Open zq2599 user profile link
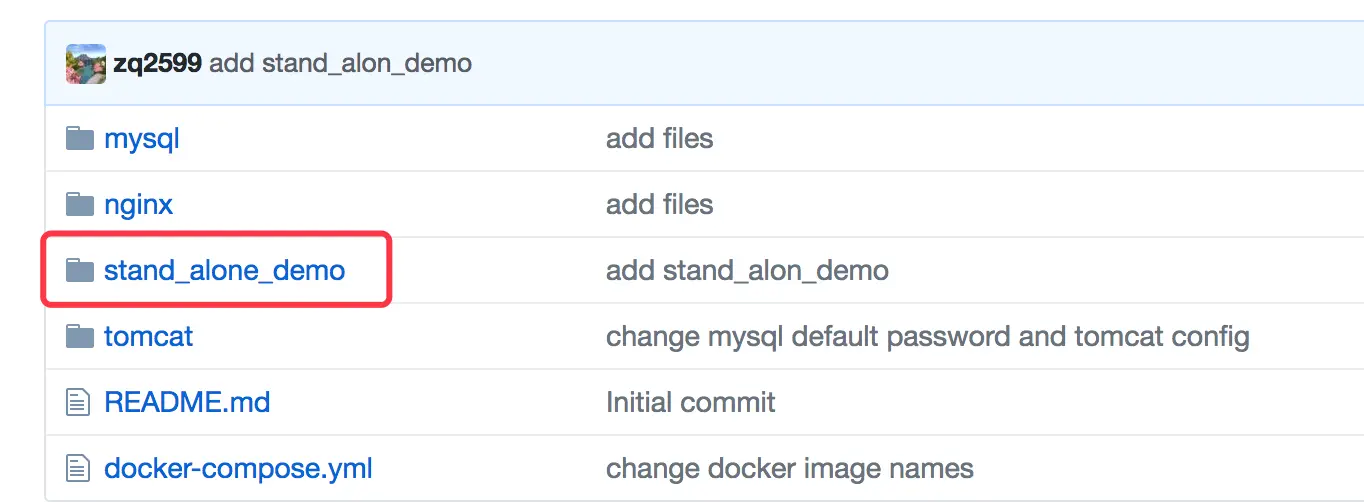 click(x=157, y=64)
